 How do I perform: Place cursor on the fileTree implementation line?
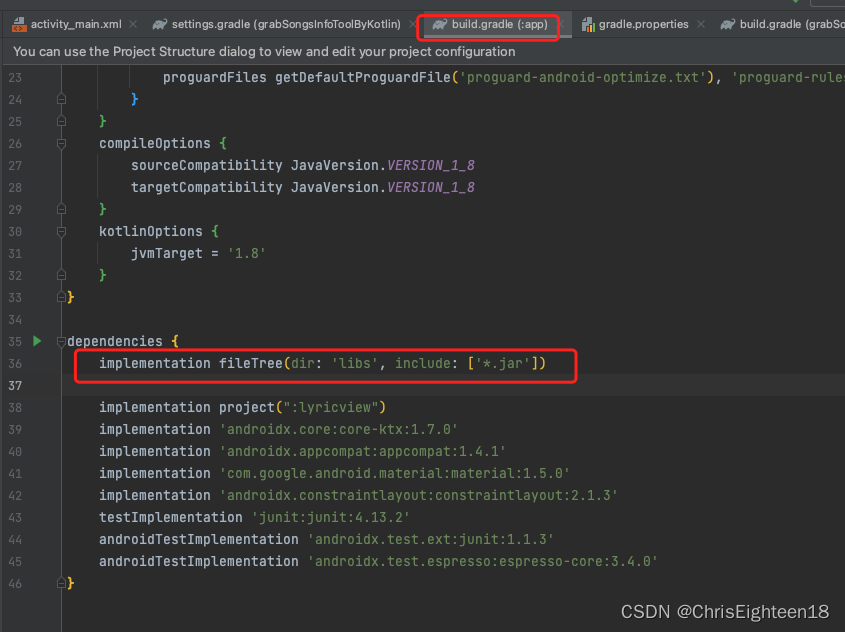tap(322, 364)
